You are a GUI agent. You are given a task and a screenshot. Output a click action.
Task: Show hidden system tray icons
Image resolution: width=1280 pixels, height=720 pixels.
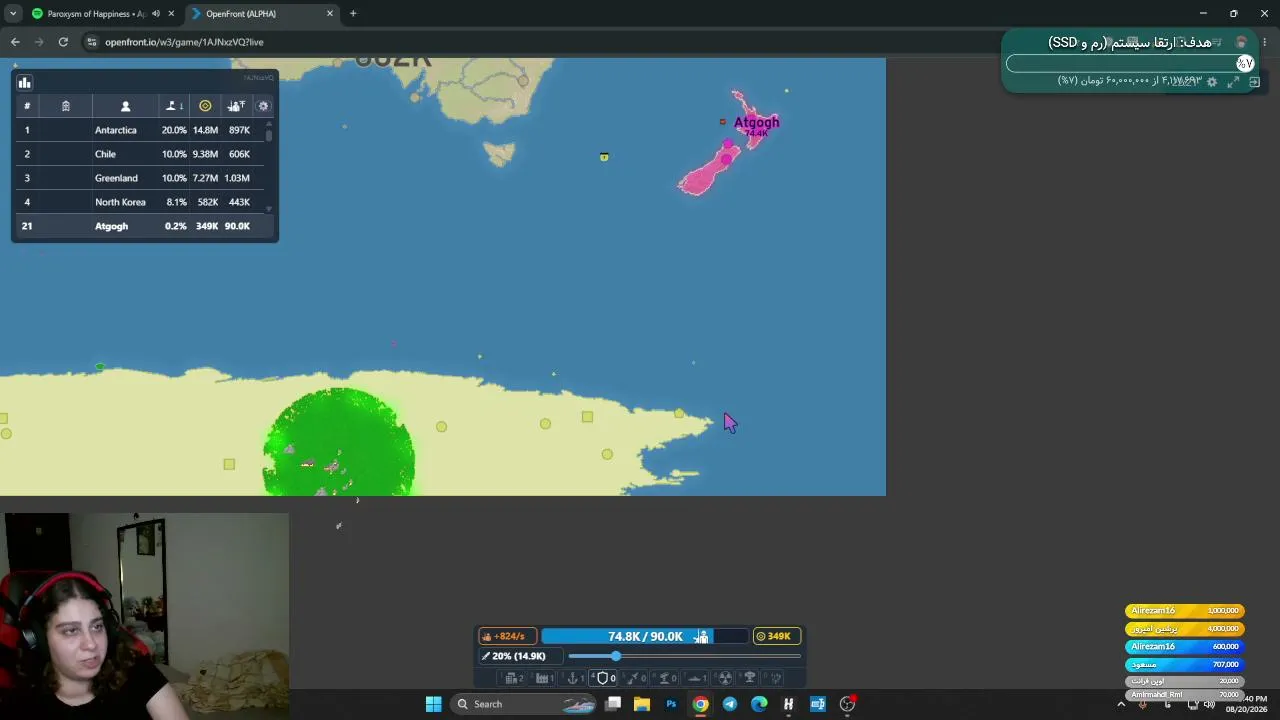pyautogui.click(x=1121, y=704)
